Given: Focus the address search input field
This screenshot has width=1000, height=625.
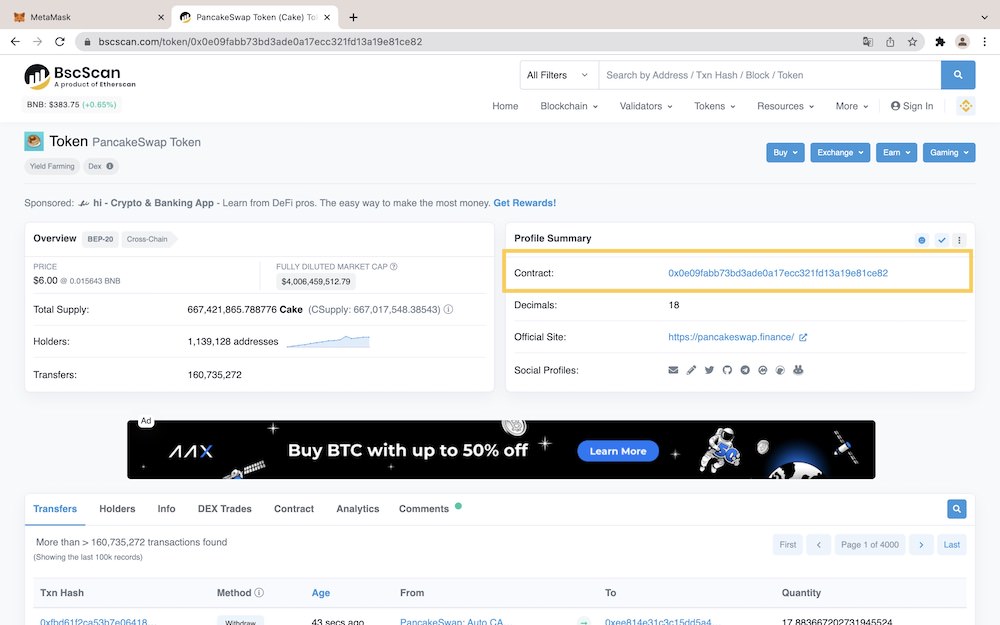Looking at the screenshot, I should point(768,75).
